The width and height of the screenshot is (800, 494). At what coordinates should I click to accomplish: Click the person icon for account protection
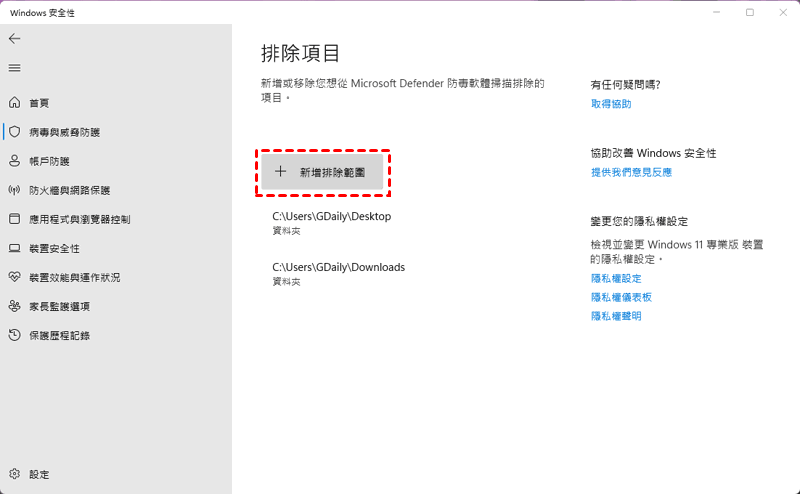[14, 161]
